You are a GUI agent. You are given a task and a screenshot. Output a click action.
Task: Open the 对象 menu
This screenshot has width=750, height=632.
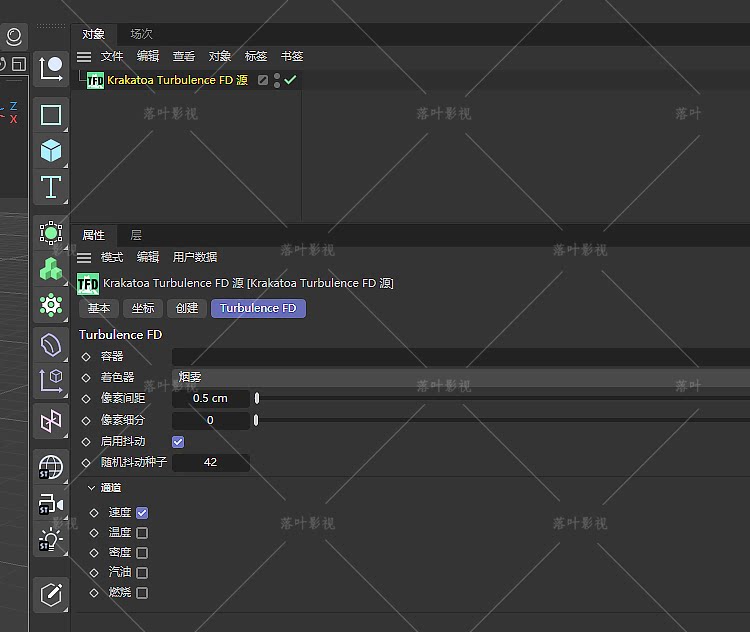[x=220, y=56]
